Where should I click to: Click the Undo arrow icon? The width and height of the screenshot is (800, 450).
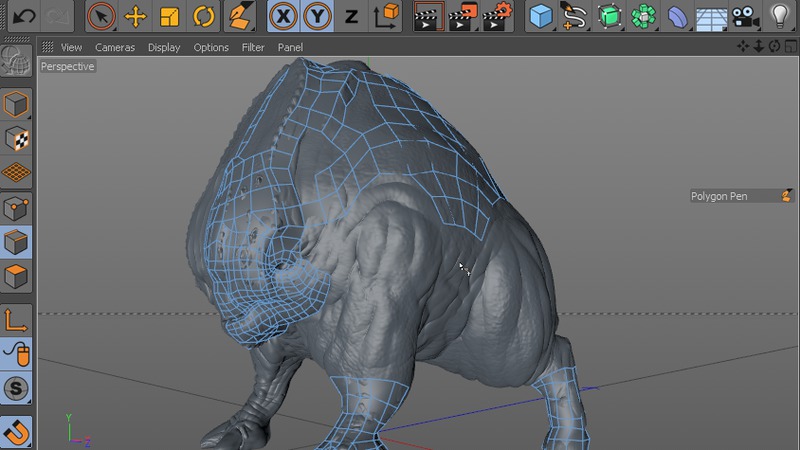point(25,16)
